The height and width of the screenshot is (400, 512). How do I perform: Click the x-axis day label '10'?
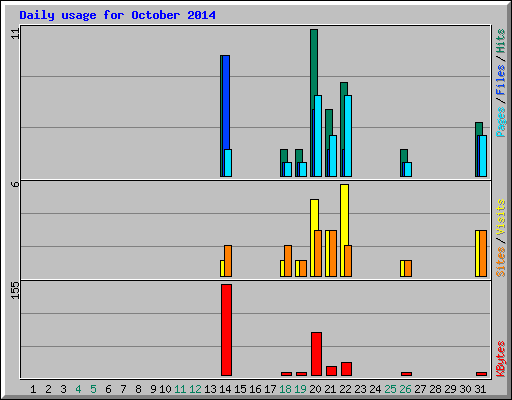tap(165, 389)
